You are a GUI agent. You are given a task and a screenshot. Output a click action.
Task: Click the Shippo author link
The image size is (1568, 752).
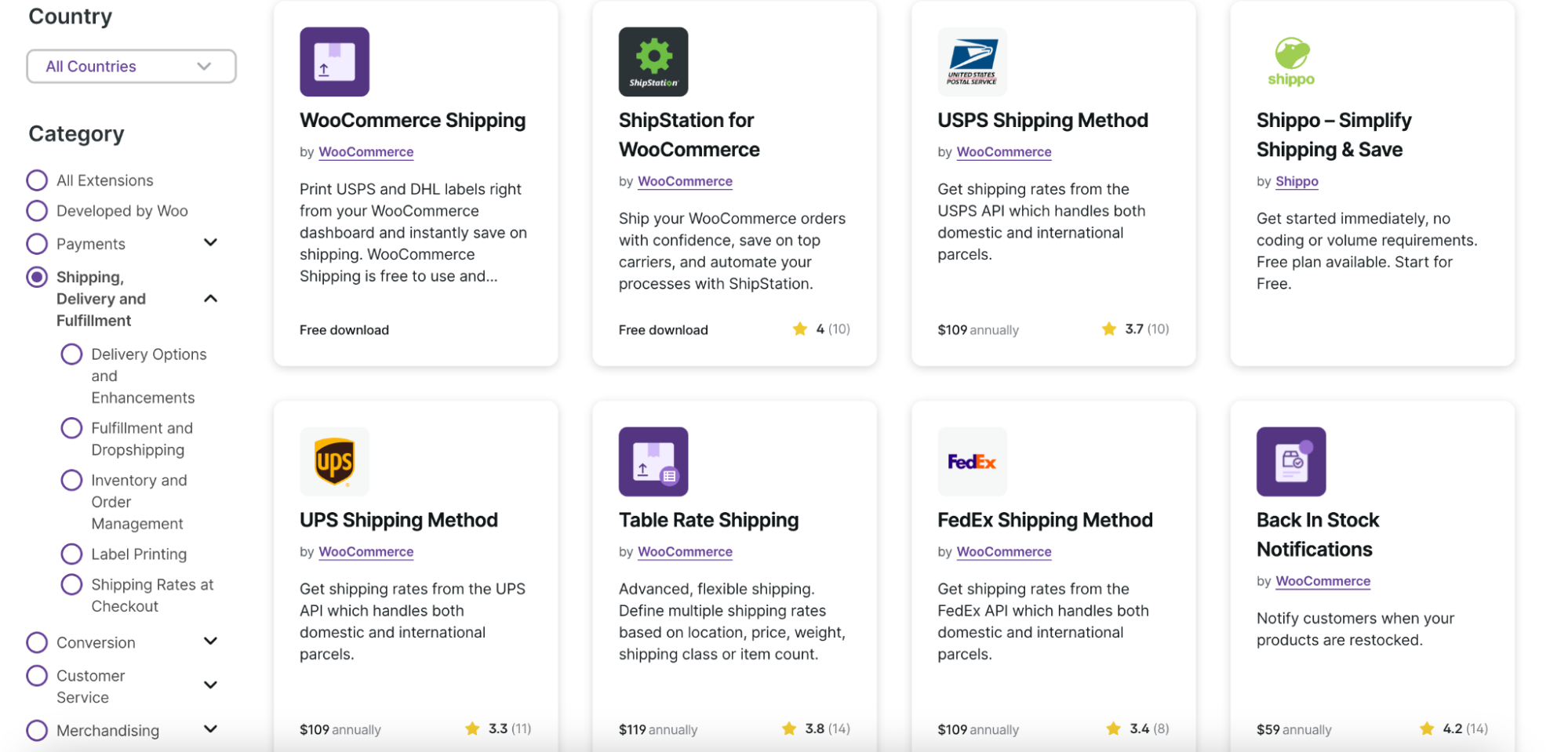click(x=1296, y=181)
